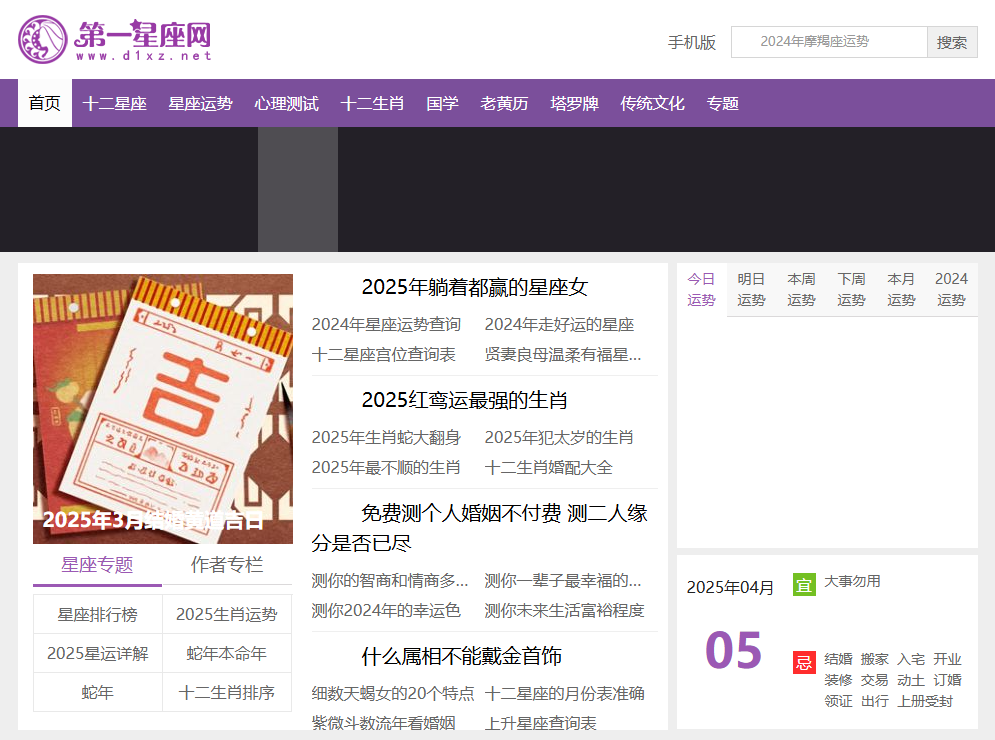This screenshot has width=995, height=740.
Task: Open 2025年躺着都赢的星座女 headline
Action: [x=474, y=288]
